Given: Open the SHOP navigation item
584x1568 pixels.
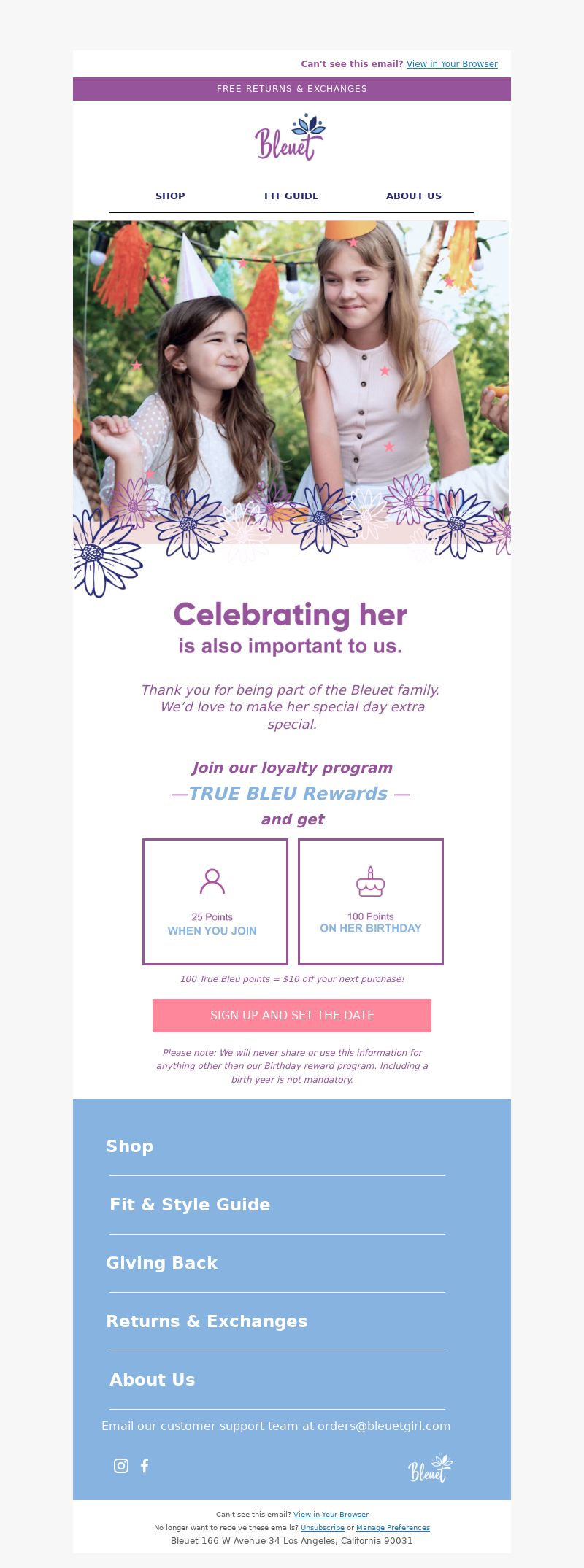Looking at the screenshot, I should click(x=170, y=196).
